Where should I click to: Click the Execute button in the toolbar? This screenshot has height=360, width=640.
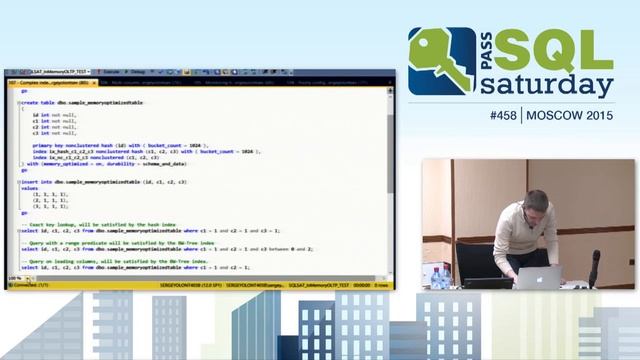pos(108,72)
